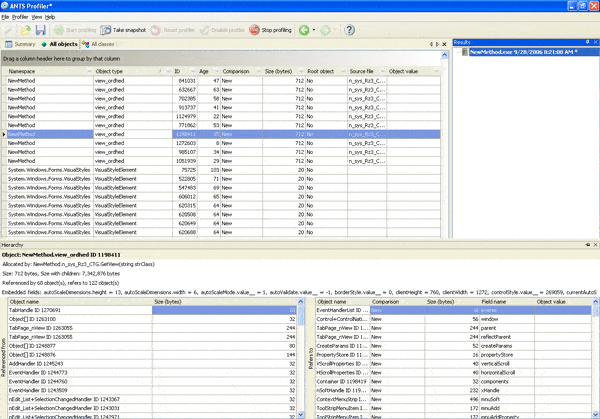Open the Comparison column filter dropdown
Screen dimensions: 600x419
tap(258, 72)
